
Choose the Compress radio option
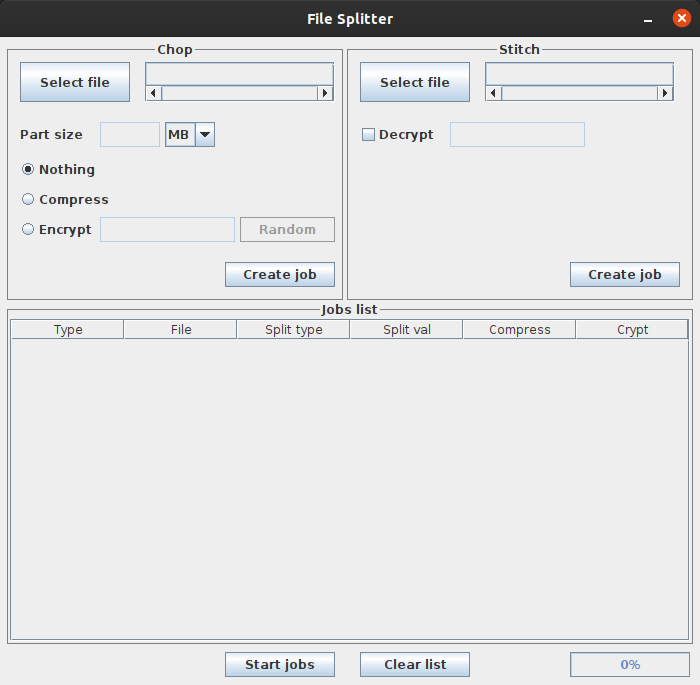pos(28,200)
